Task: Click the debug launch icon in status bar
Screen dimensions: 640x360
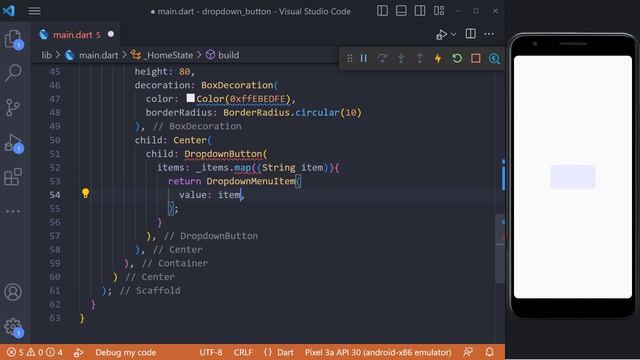Action: (x=78, y=352)
